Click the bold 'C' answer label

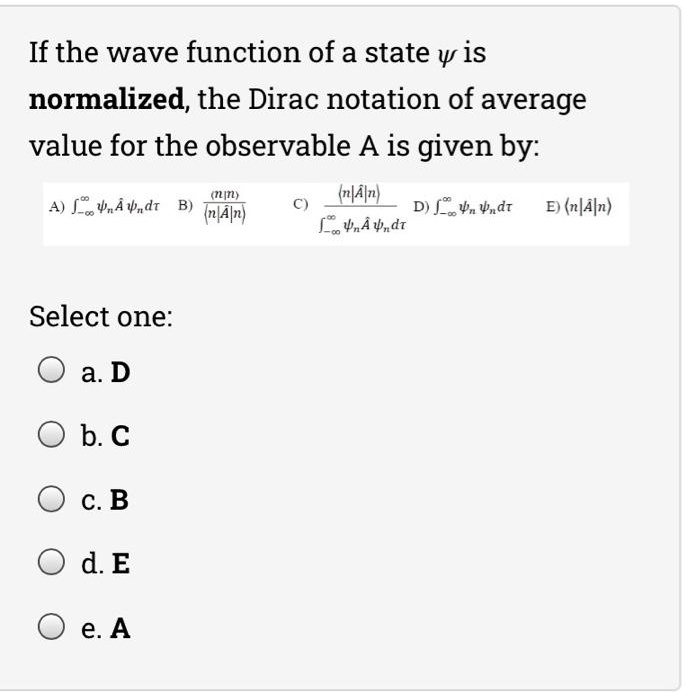point(120,437)
